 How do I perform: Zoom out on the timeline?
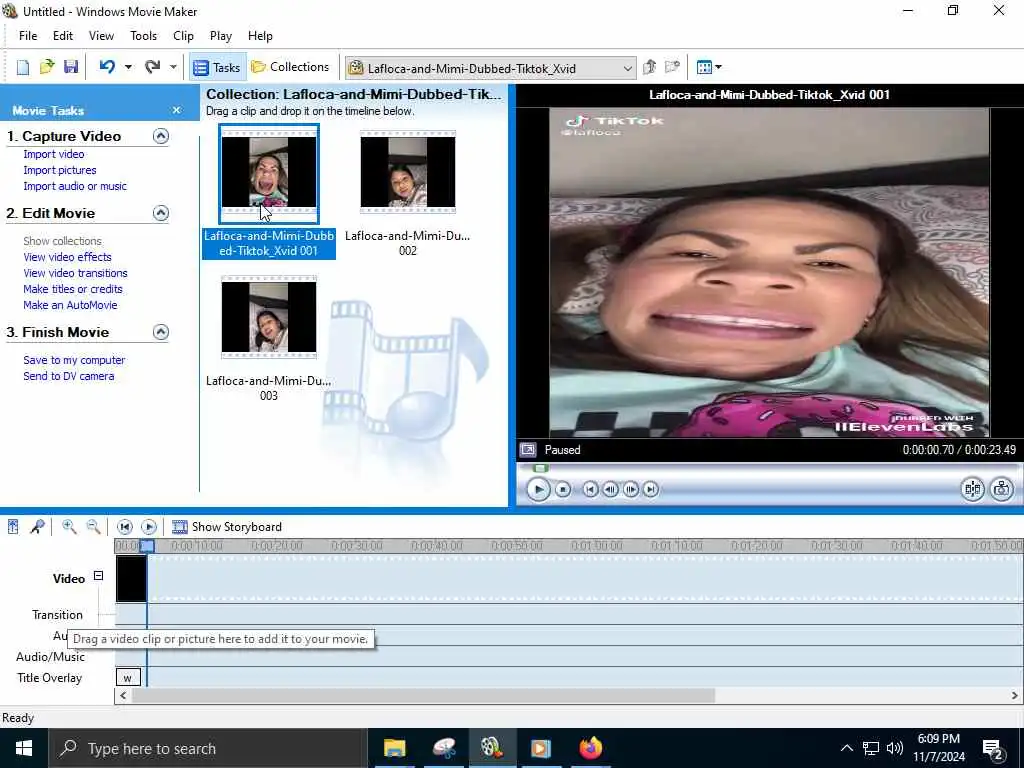click(93, 527)
